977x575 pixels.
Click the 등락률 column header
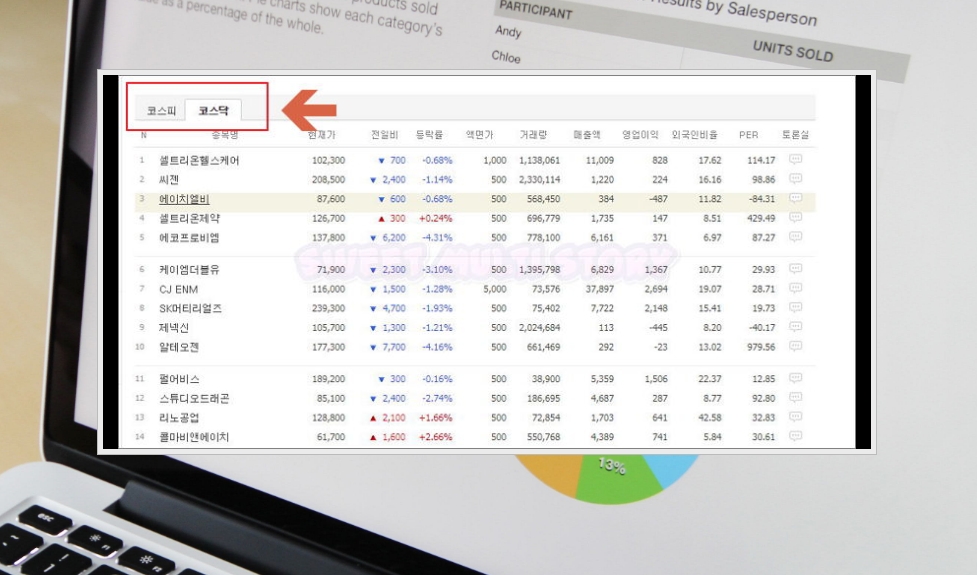pos(429,135)
